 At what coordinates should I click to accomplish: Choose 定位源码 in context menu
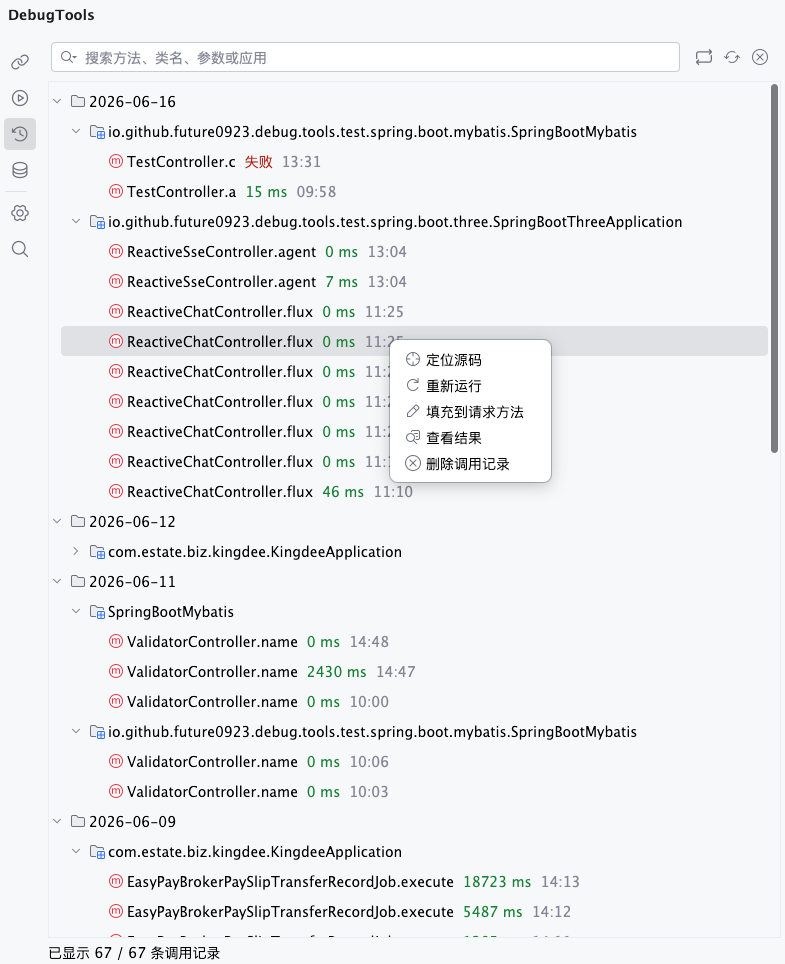tap(470, 360)
